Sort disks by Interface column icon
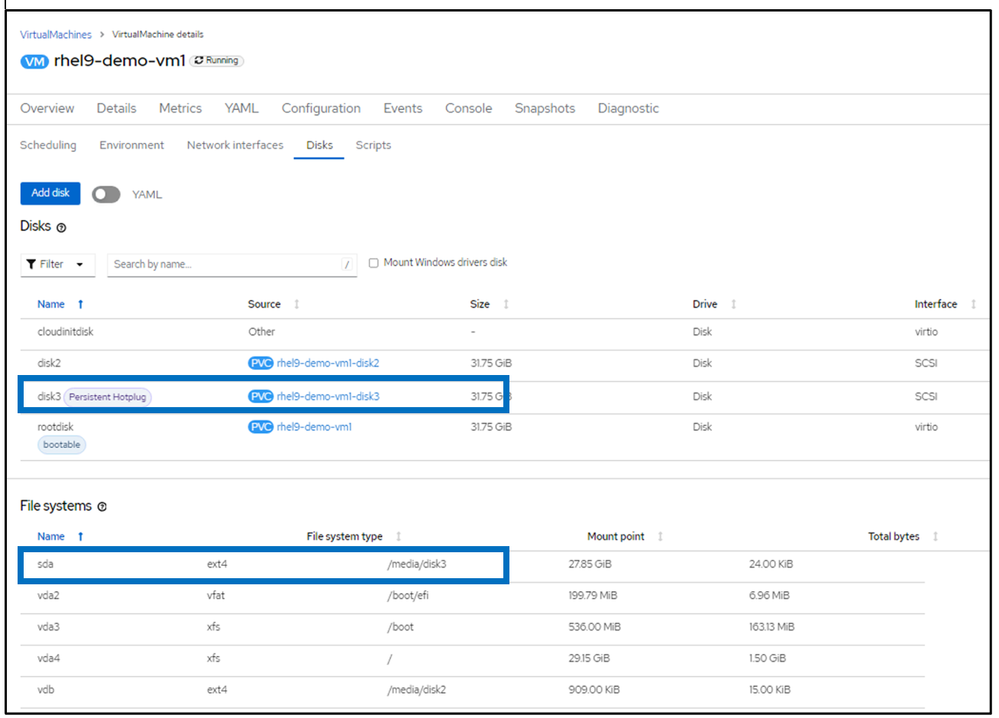 (973, 304)
